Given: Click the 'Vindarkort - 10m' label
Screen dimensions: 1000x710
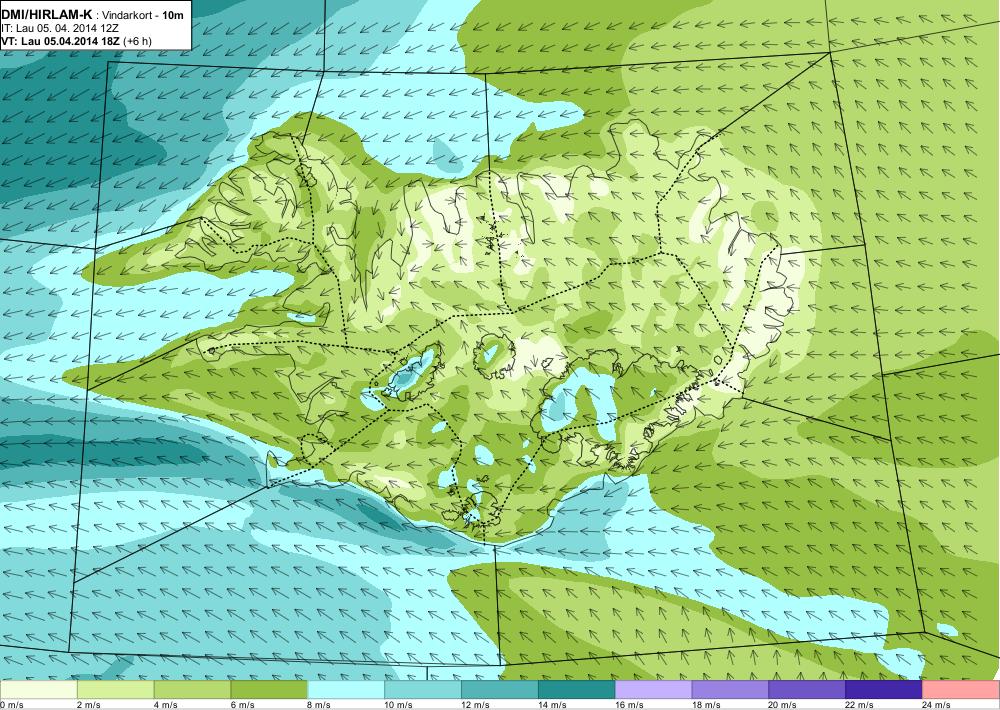Looking at the screenshot, I should (141, 15).
